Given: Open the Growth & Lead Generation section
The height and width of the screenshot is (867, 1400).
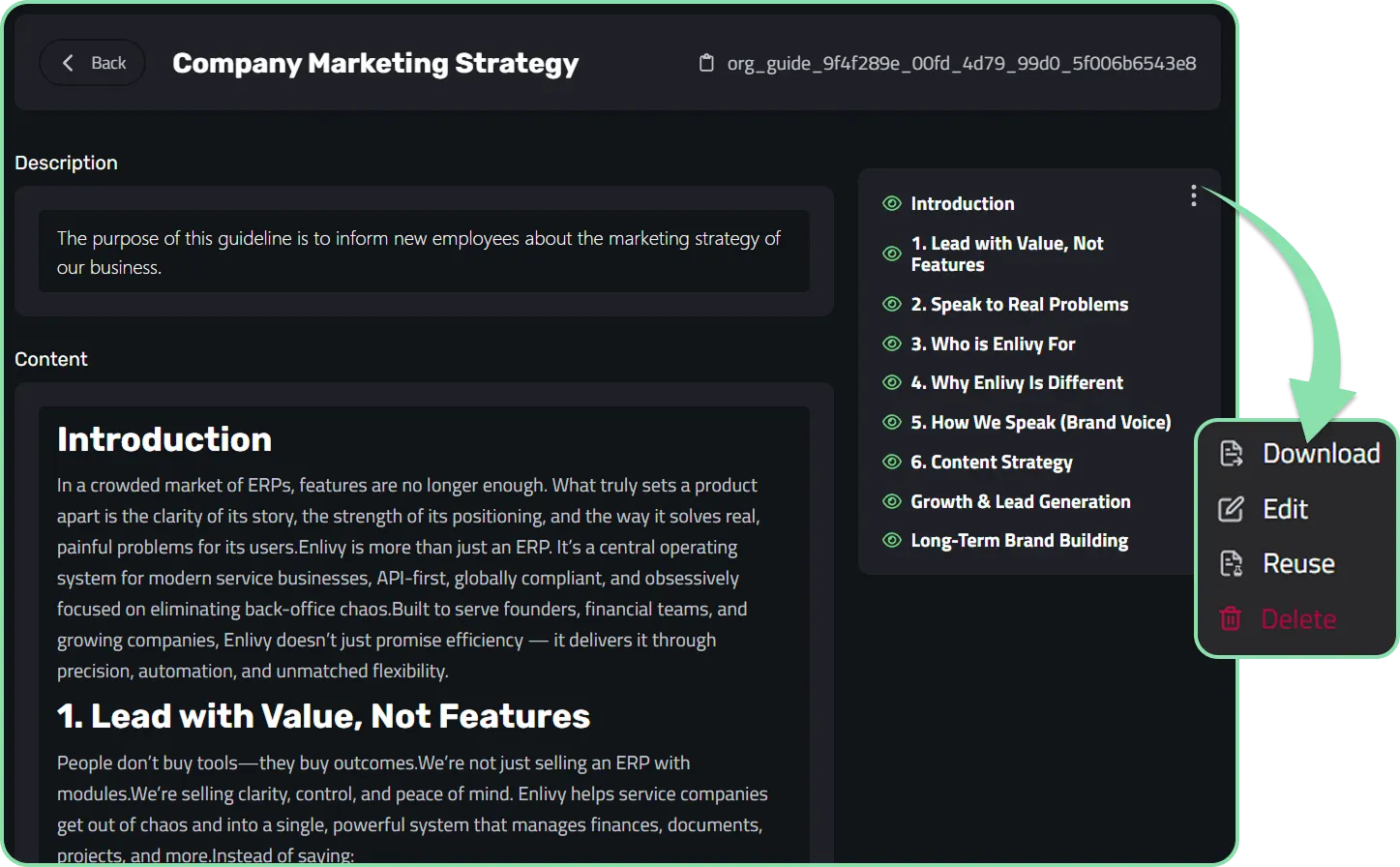Looking at the screenshot, I should 1021,501.
